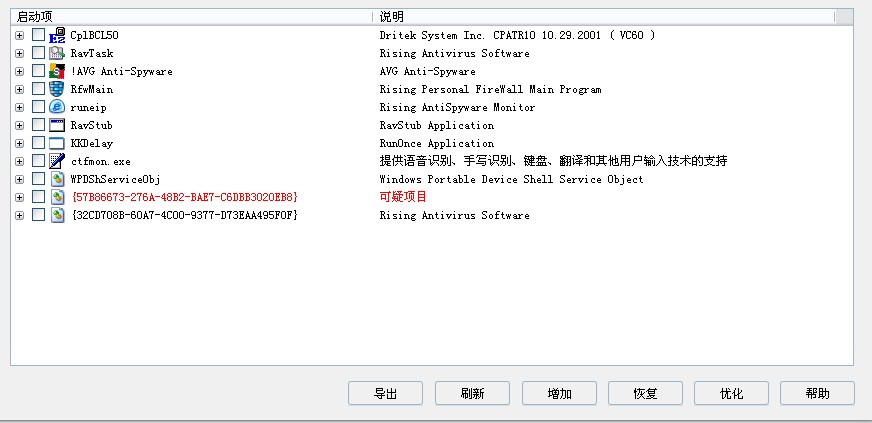This screenshot has width=872, height=423.
Task: Expand the red suspicious GUID entry
Action: click(x=19, y=197)
